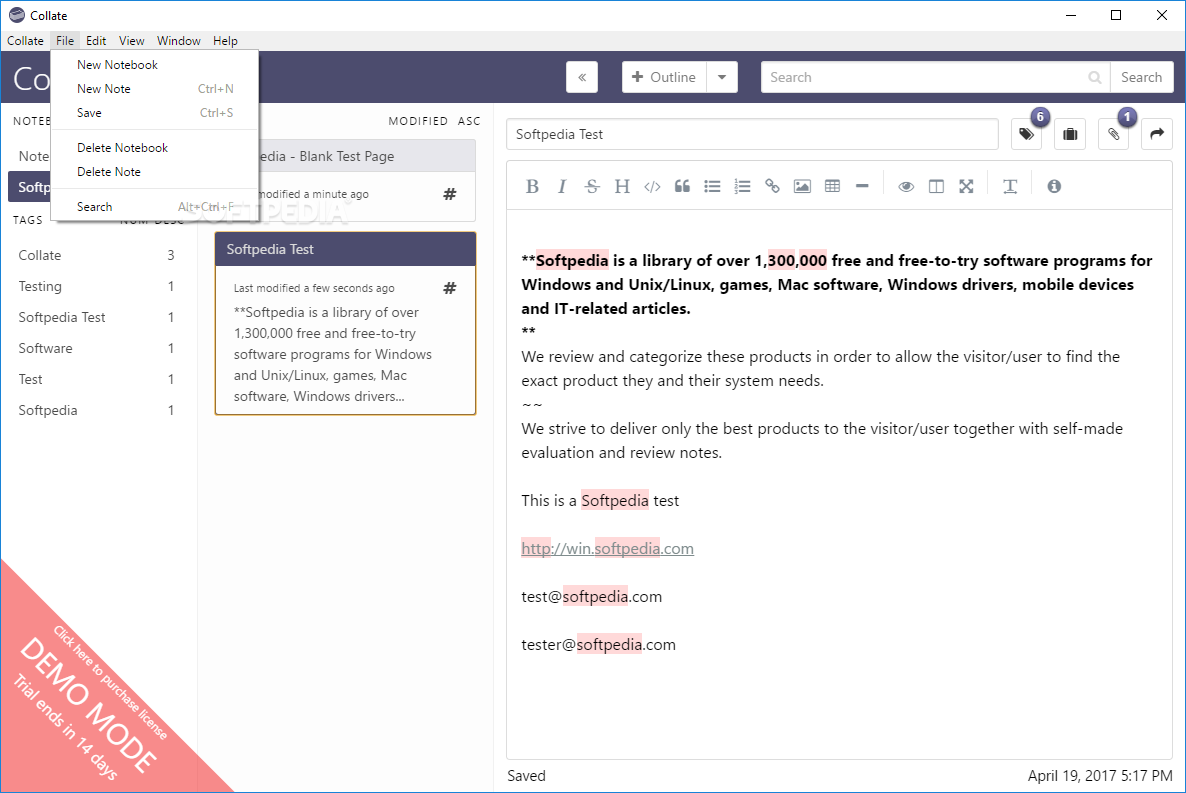Select New Notebook from File menu
This screenshot has height=793, width=1186.
click(x=155, y=65)
